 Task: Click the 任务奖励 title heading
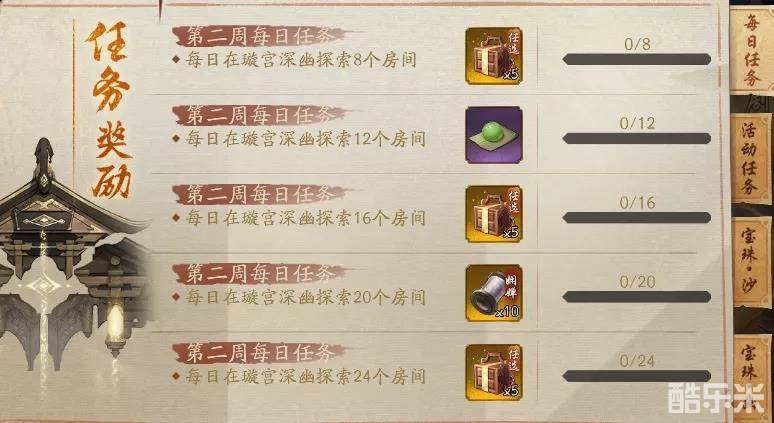(x=108, y=110)
